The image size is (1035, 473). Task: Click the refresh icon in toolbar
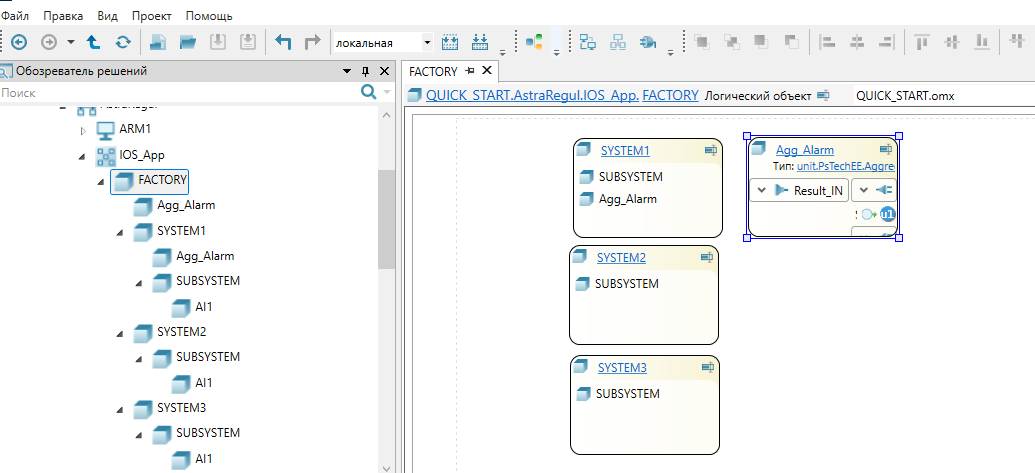coord(123,42)
